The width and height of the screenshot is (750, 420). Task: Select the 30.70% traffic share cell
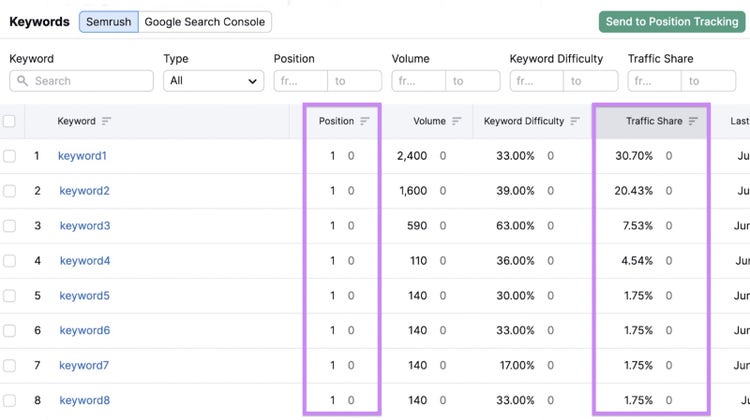click(x=634, y=156)
